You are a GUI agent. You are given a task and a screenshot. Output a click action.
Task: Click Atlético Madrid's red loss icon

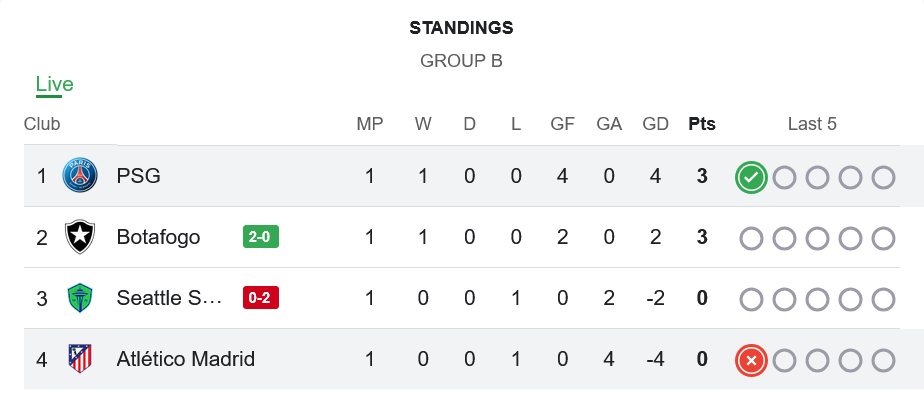tap(751, 360)
